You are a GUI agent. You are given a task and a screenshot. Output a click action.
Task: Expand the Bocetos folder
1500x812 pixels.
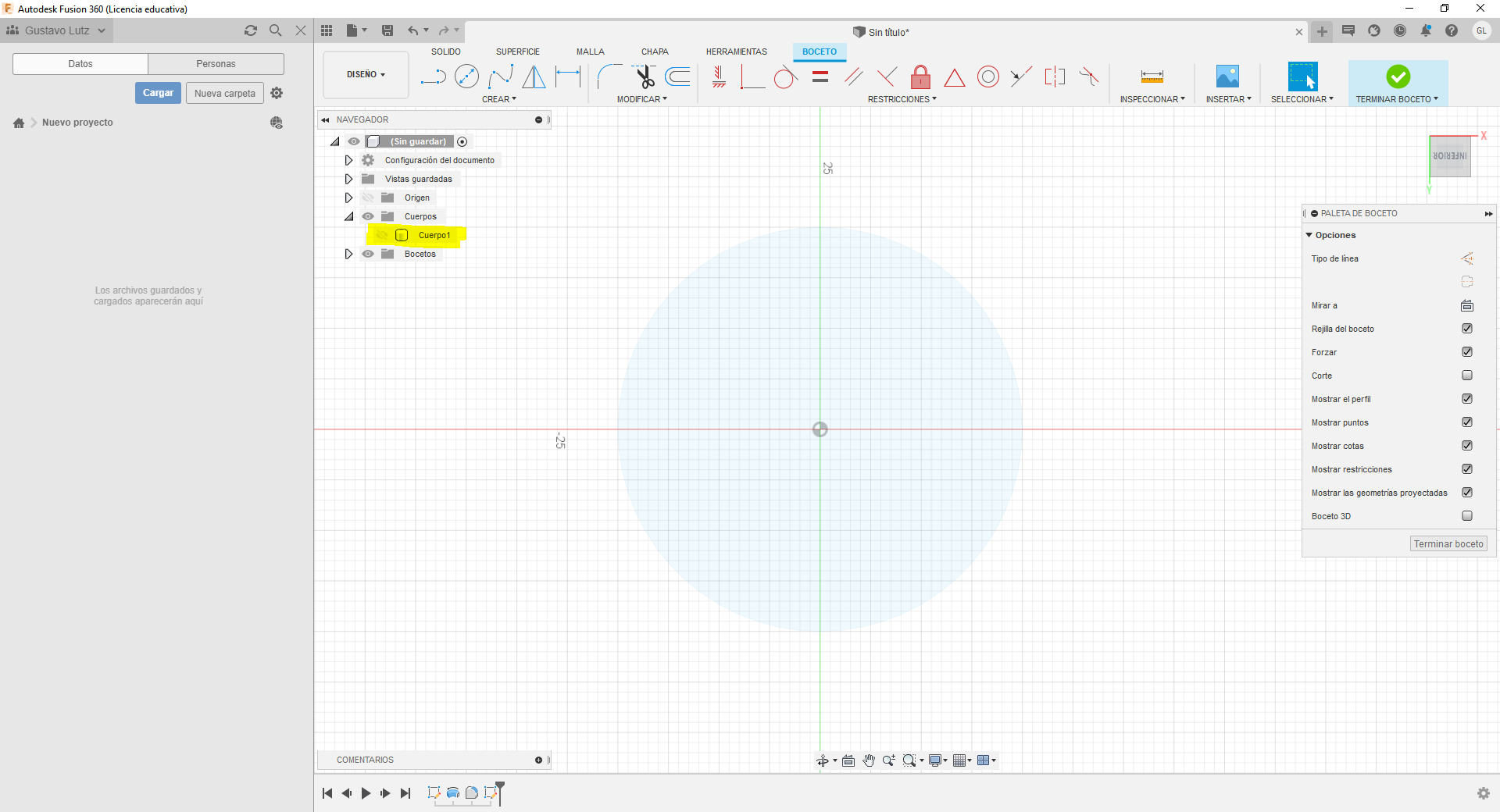pos(348,254)
